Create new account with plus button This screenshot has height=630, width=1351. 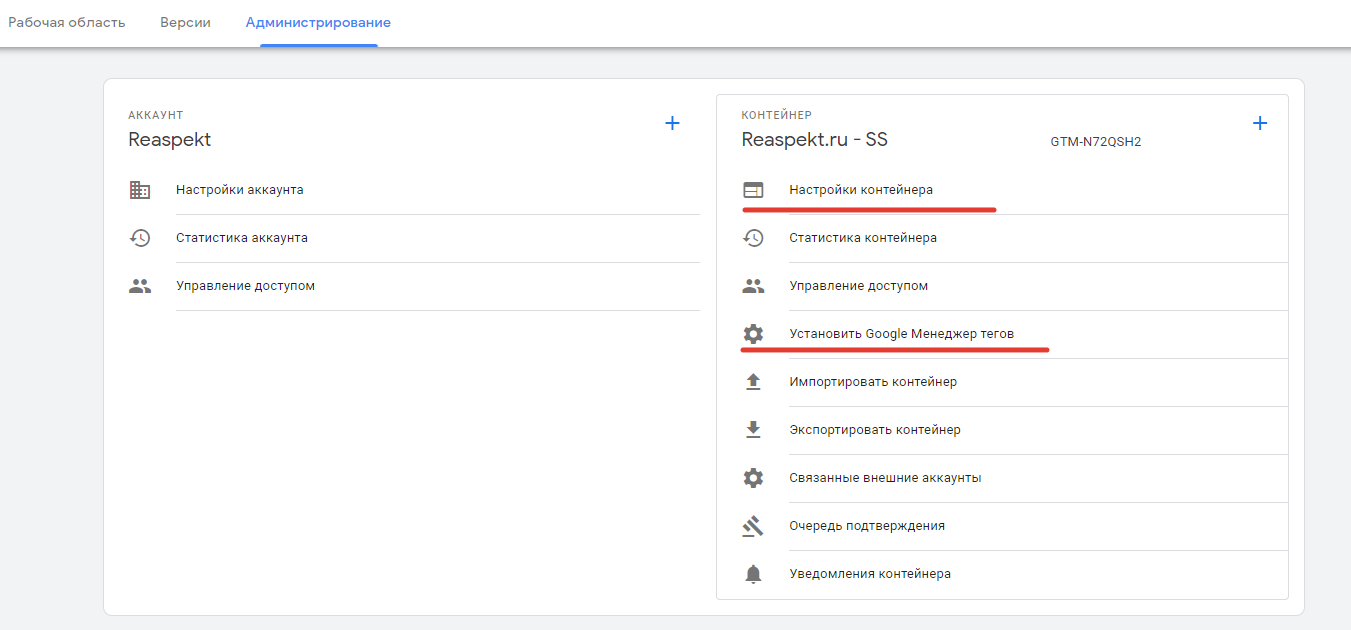click(673, 123)
